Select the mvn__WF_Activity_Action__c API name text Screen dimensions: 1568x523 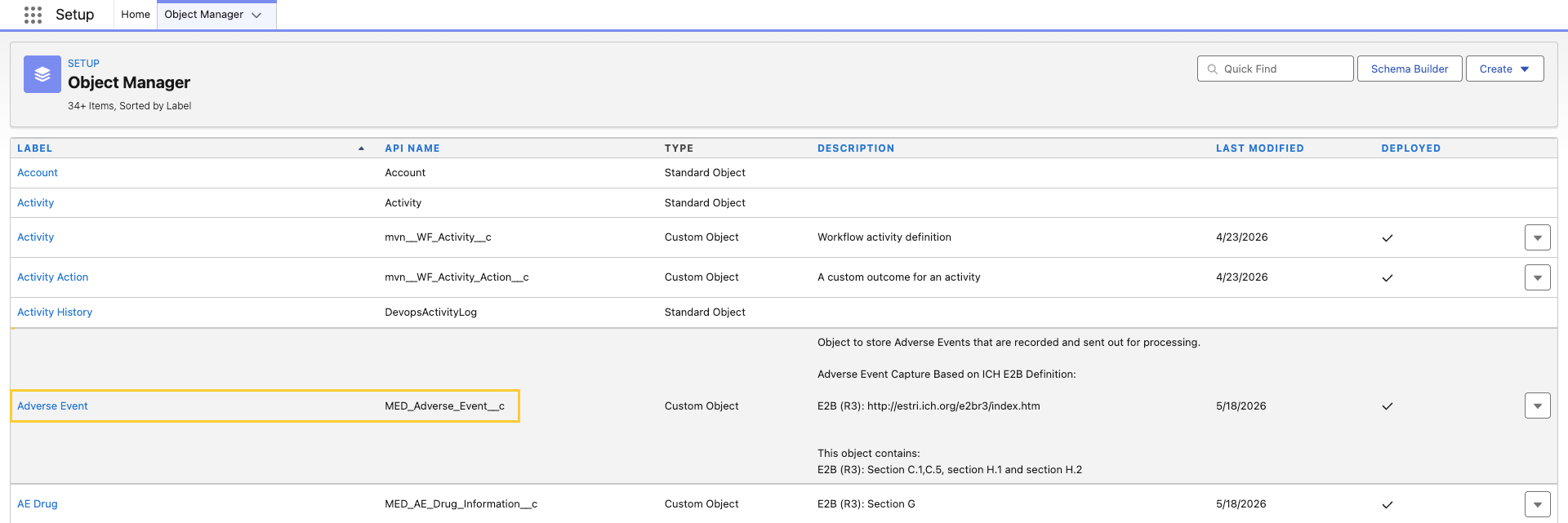(457, 277)
